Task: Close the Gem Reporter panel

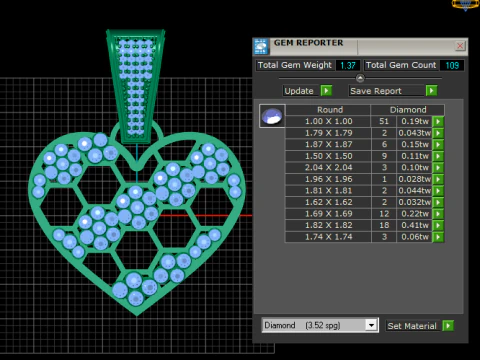Action: [460, 46]
